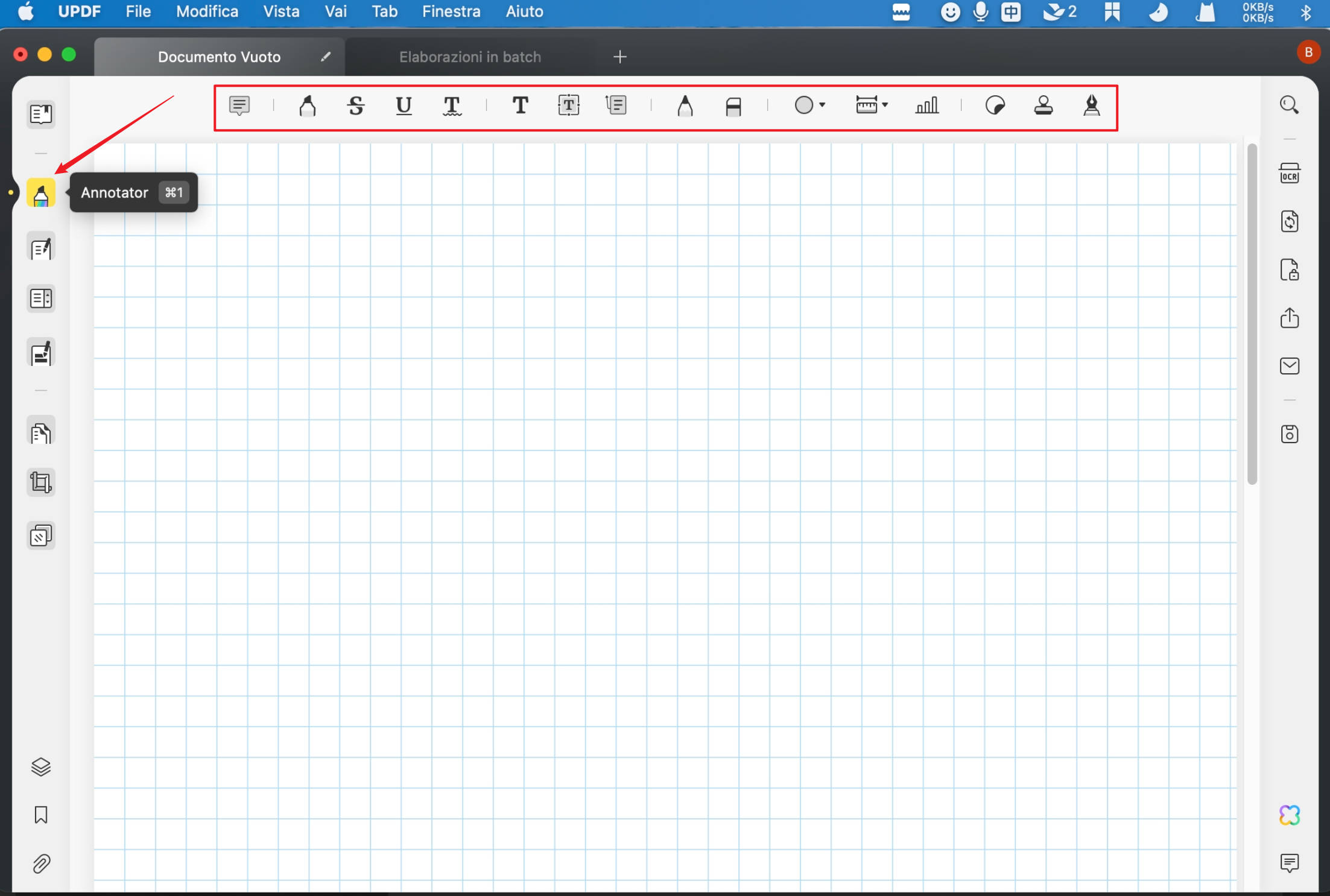Viewport: 1330px width, 896px height.
Task: Open the Vai menu
Action: pos(335,11)
